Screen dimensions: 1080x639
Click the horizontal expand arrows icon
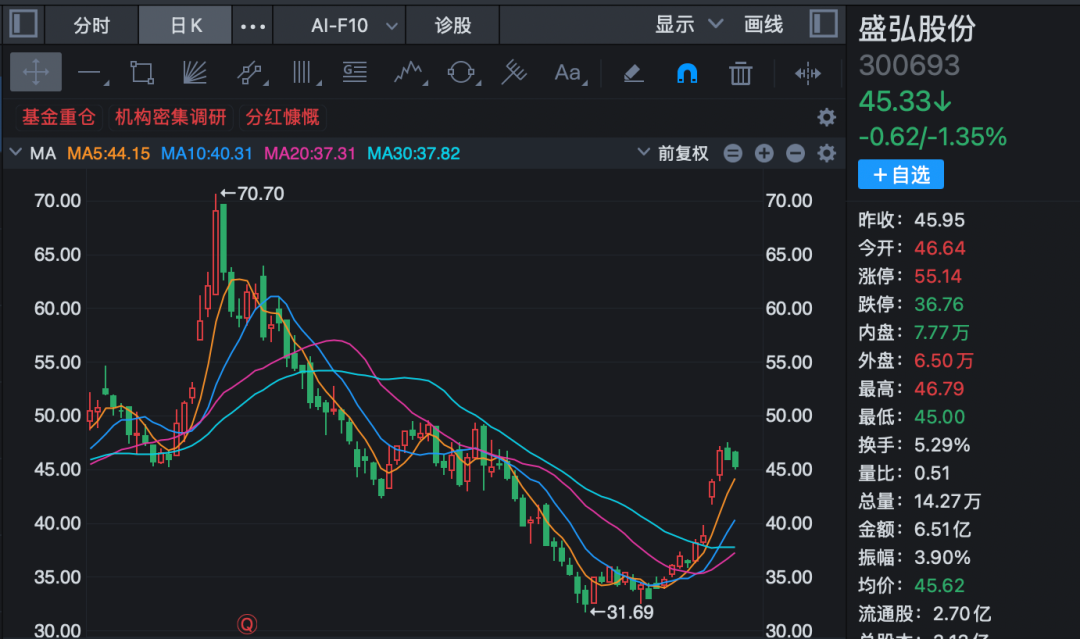pos(807,73)
